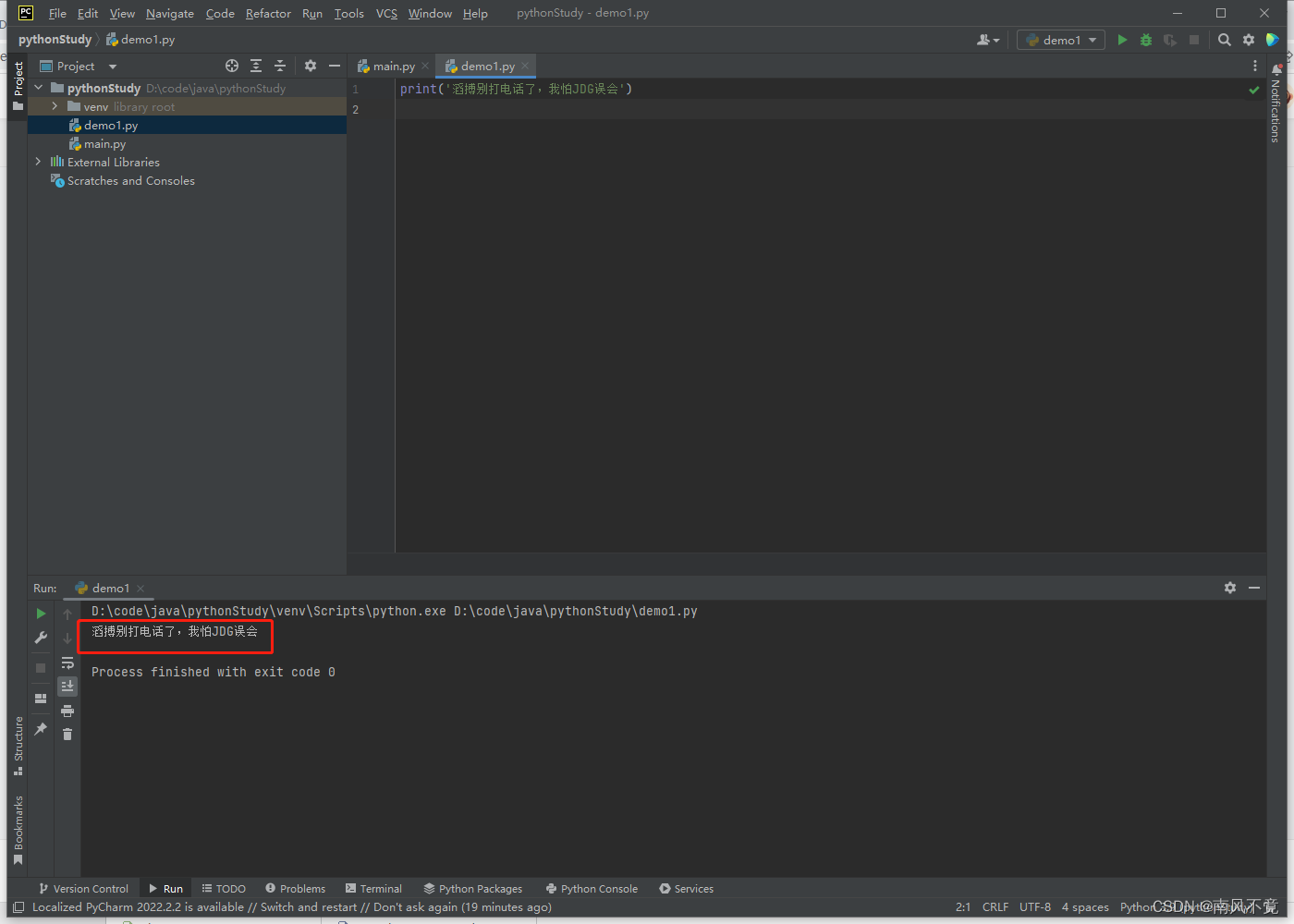Select opened file locate target icon

coord(232,66)
